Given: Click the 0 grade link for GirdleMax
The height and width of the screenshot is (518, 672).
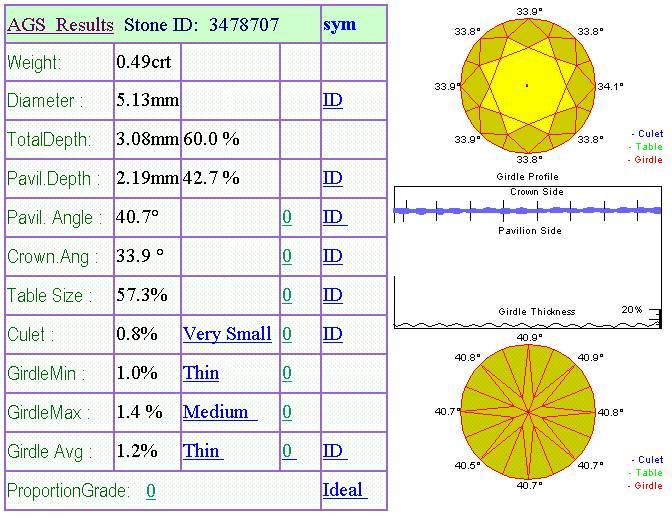Looking at the screenshot, I should tap(287, 412).
